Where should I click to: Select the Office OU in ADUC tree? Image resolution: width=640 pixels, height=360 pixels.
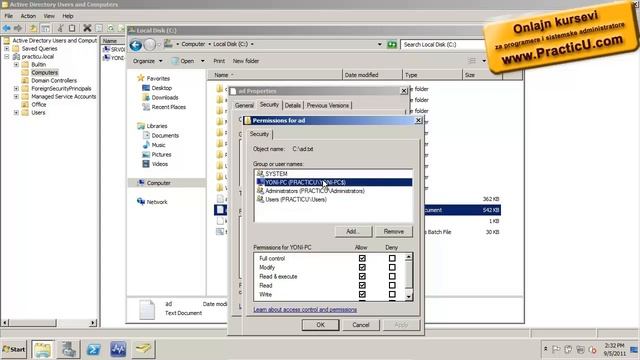(x=39, y=104)
